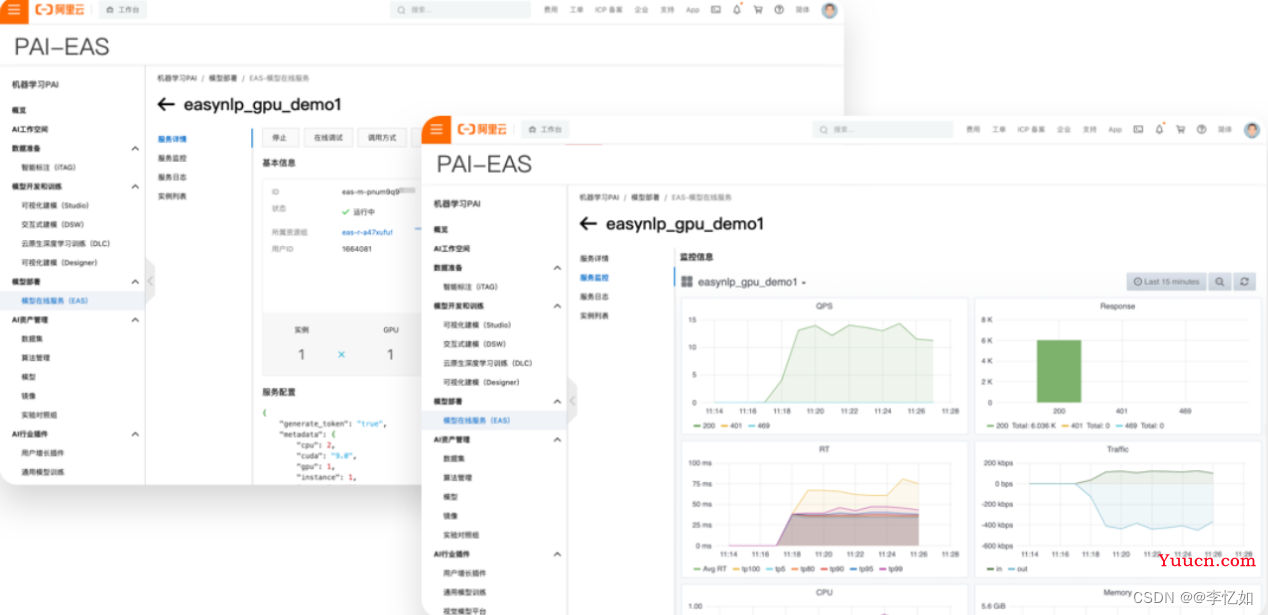Open the easynlp_gpu_demo1 dashboard dropdown
Screen dimensions: 1268x615
pos(751,282)
